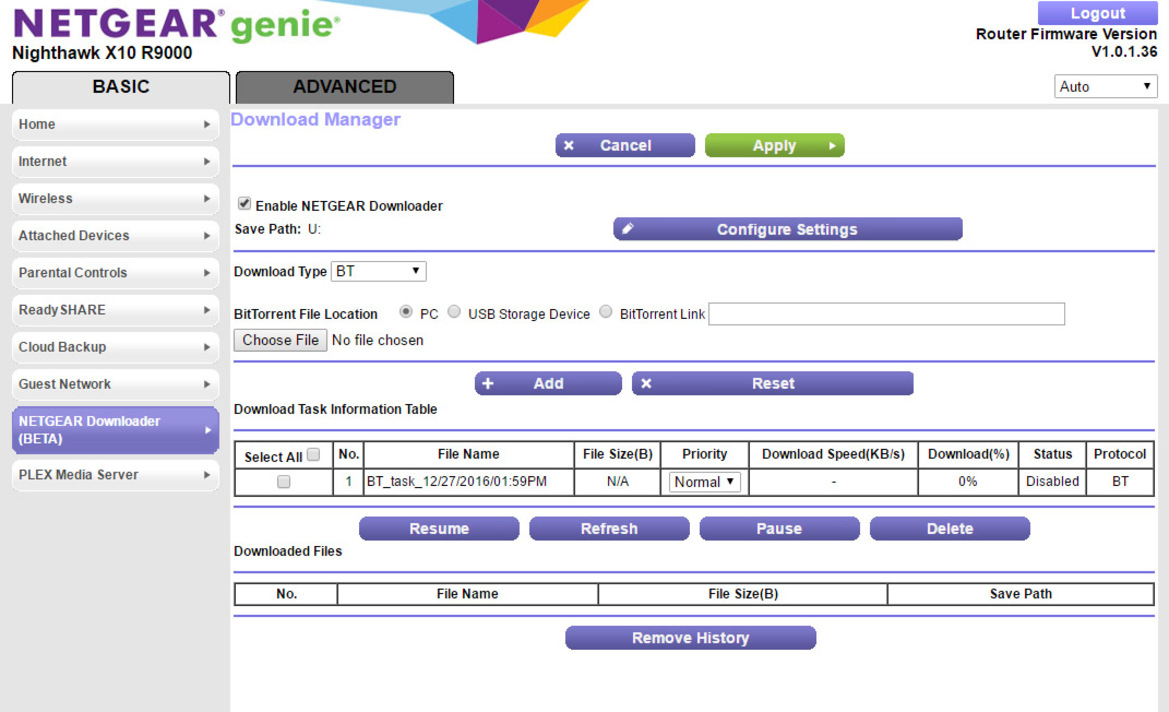Expand the Guest Network menu arrow
Image resolution: width=1169 pixels, height=712 pixels.
coord(207,385)
